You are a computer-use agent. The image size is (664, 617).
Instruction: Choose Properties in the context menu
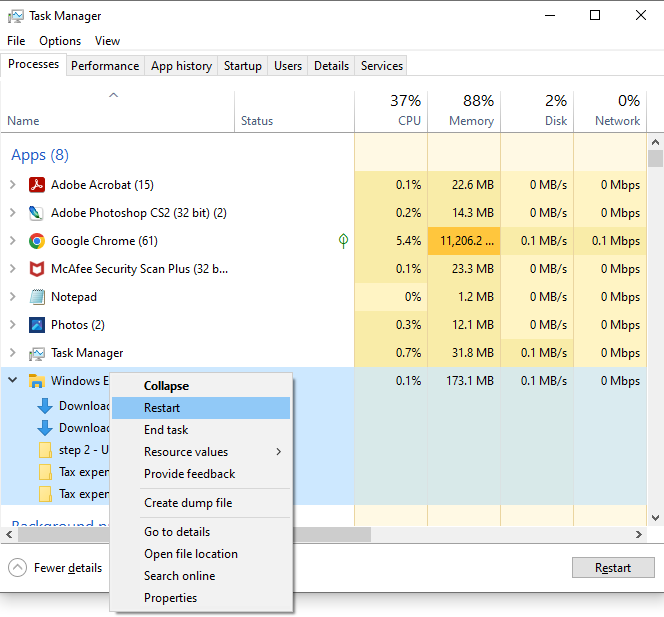click(201, 598)
